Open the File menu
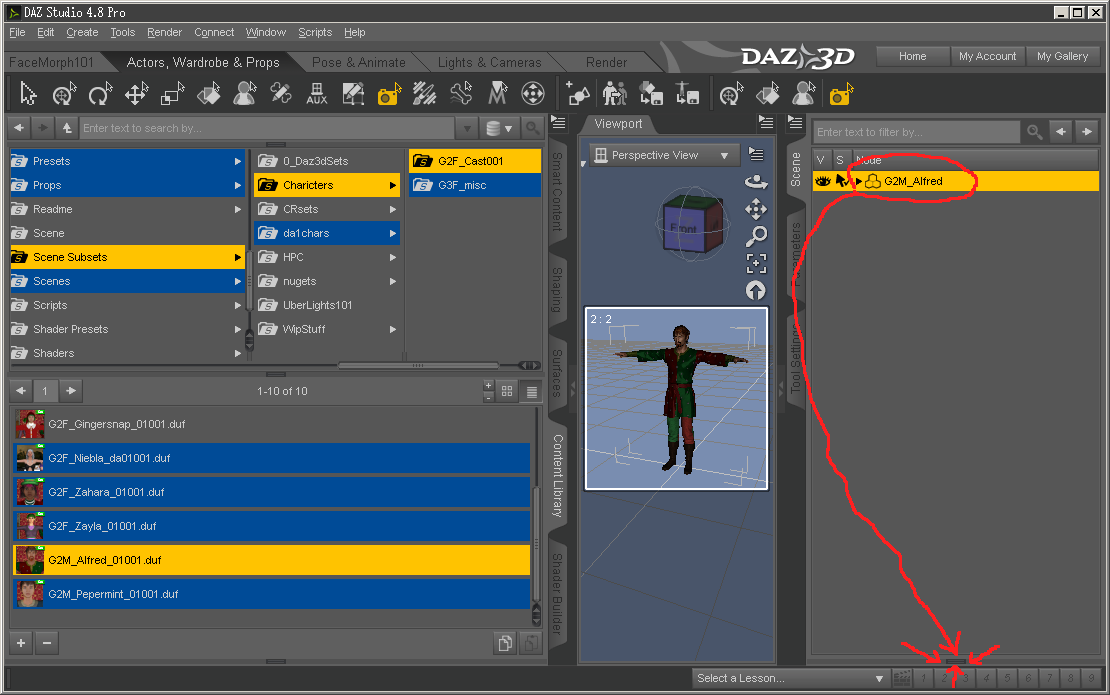This screenshot has width=1110, height=695. click(x=17, y=33)
